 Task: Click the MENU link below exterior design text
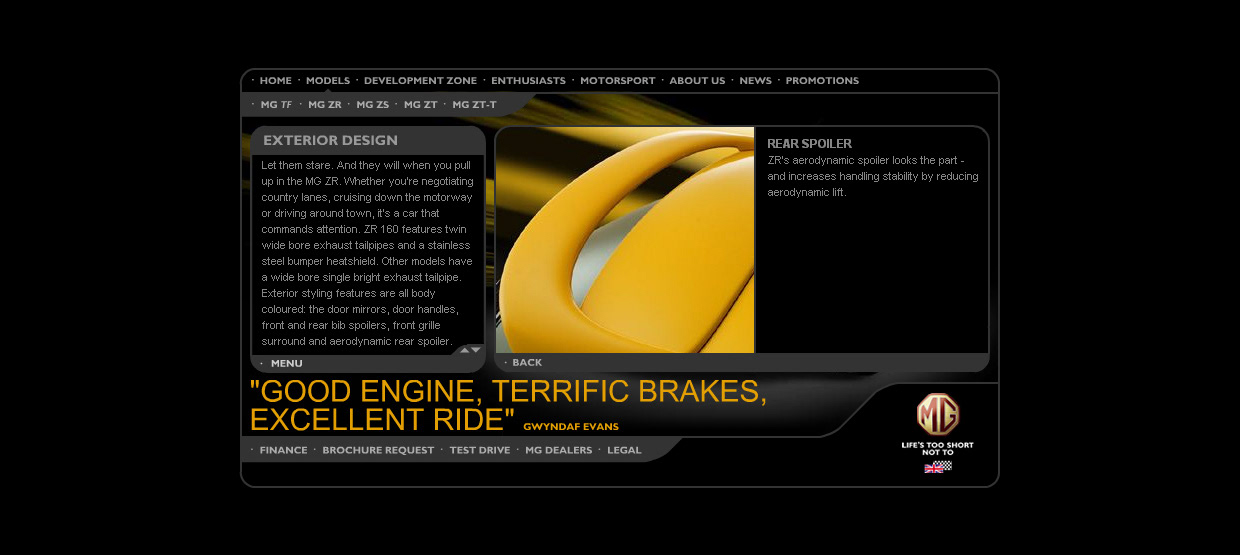click(x=286, y=364)
